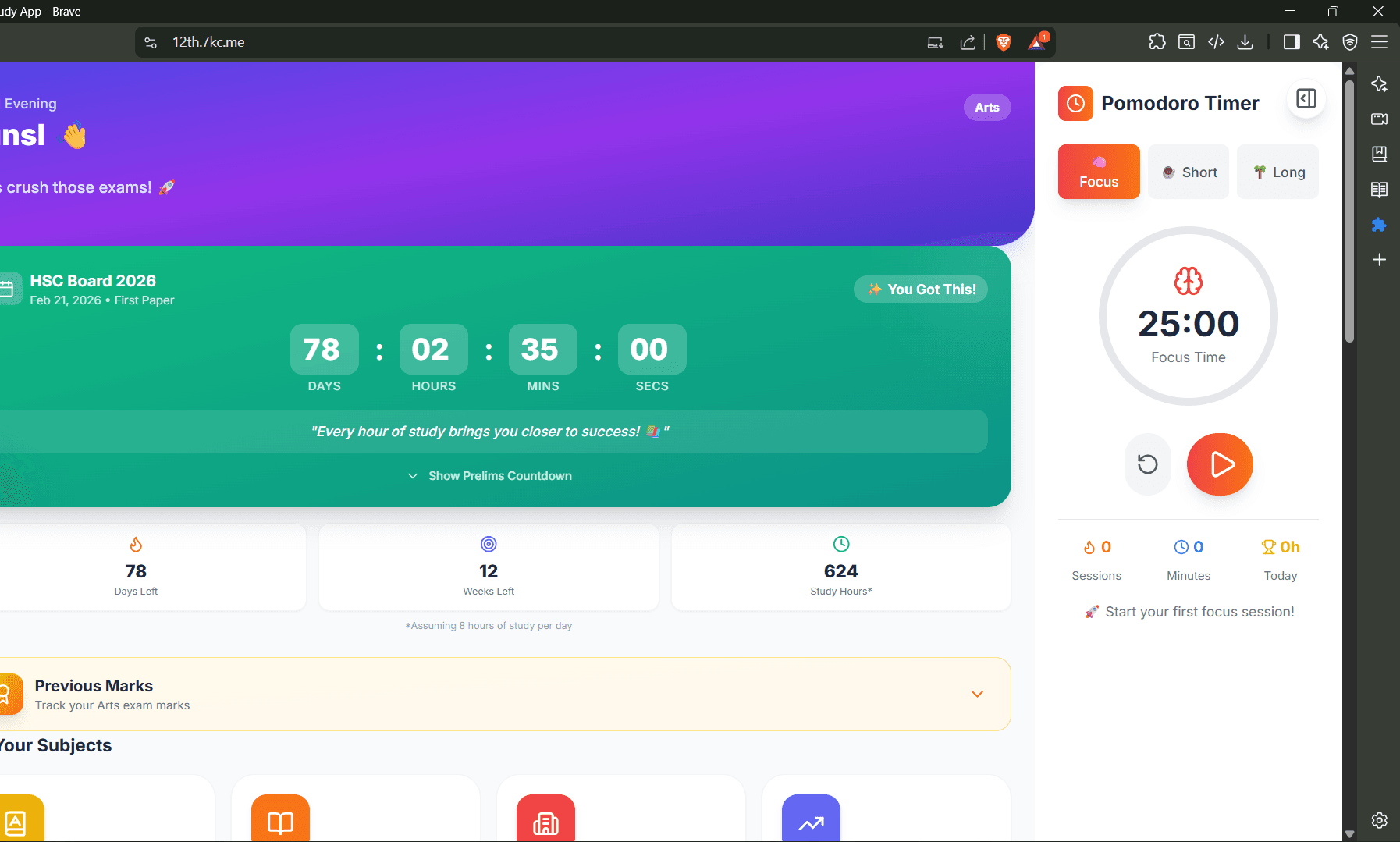Reset the Pomodoro timer
Image resolution: width=1400 pixels, height=842 pixels.
coord(1147,464)
